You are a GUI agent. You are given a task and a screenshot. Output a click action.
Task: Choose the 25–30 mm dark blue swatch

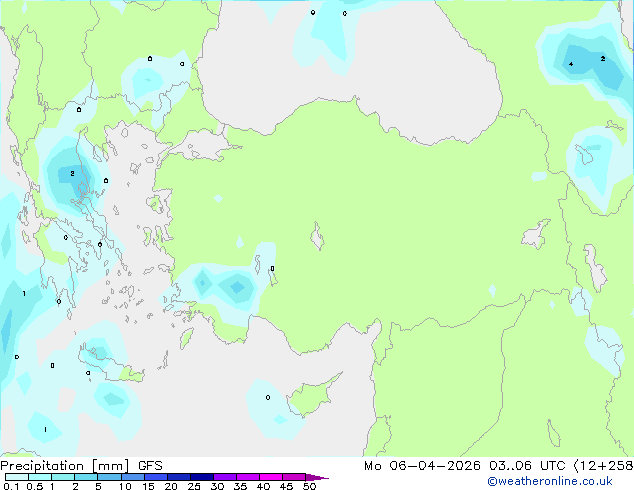pyautogui.click(x=202, y=477)
